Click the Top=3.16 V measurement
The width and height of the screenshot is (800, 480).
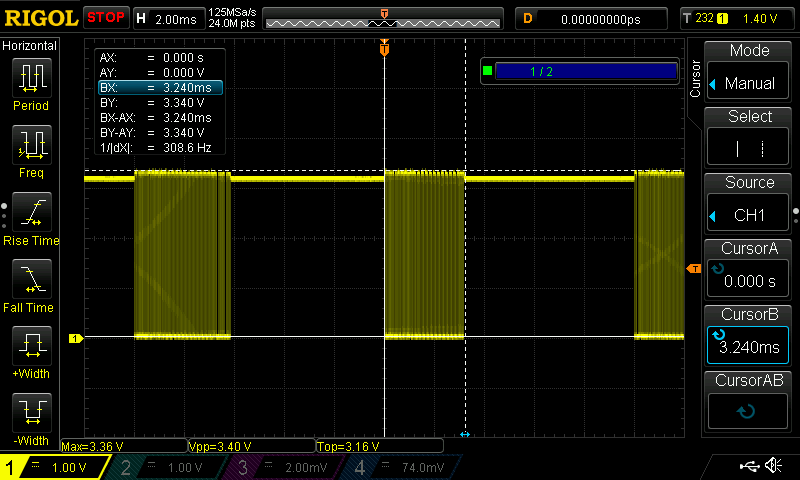click(x=380, y=446)
